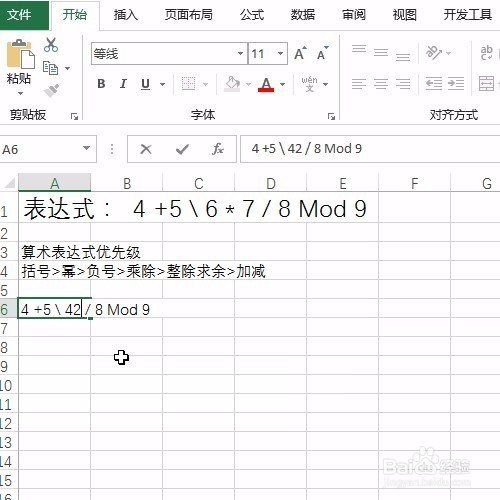Switch to the 开始 Home tab
The image size is (500, 500).
coord(75,15)
